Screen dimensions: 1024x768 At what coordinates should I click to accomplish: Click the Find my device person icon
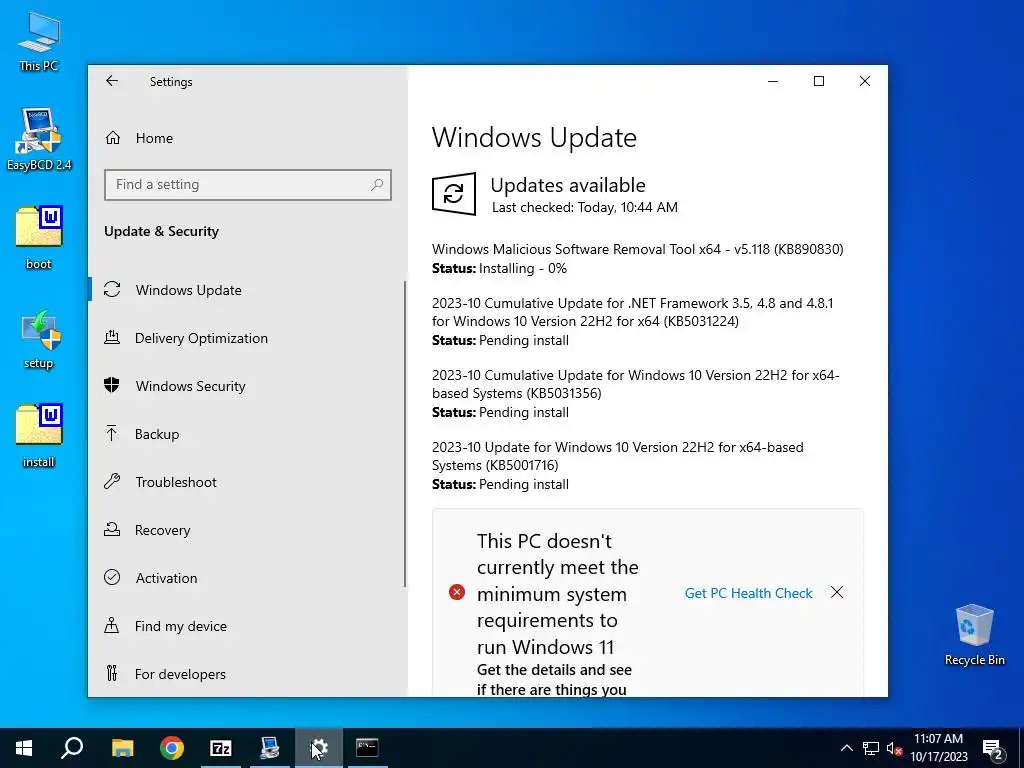pyautogui.click(x=112, y=626)
